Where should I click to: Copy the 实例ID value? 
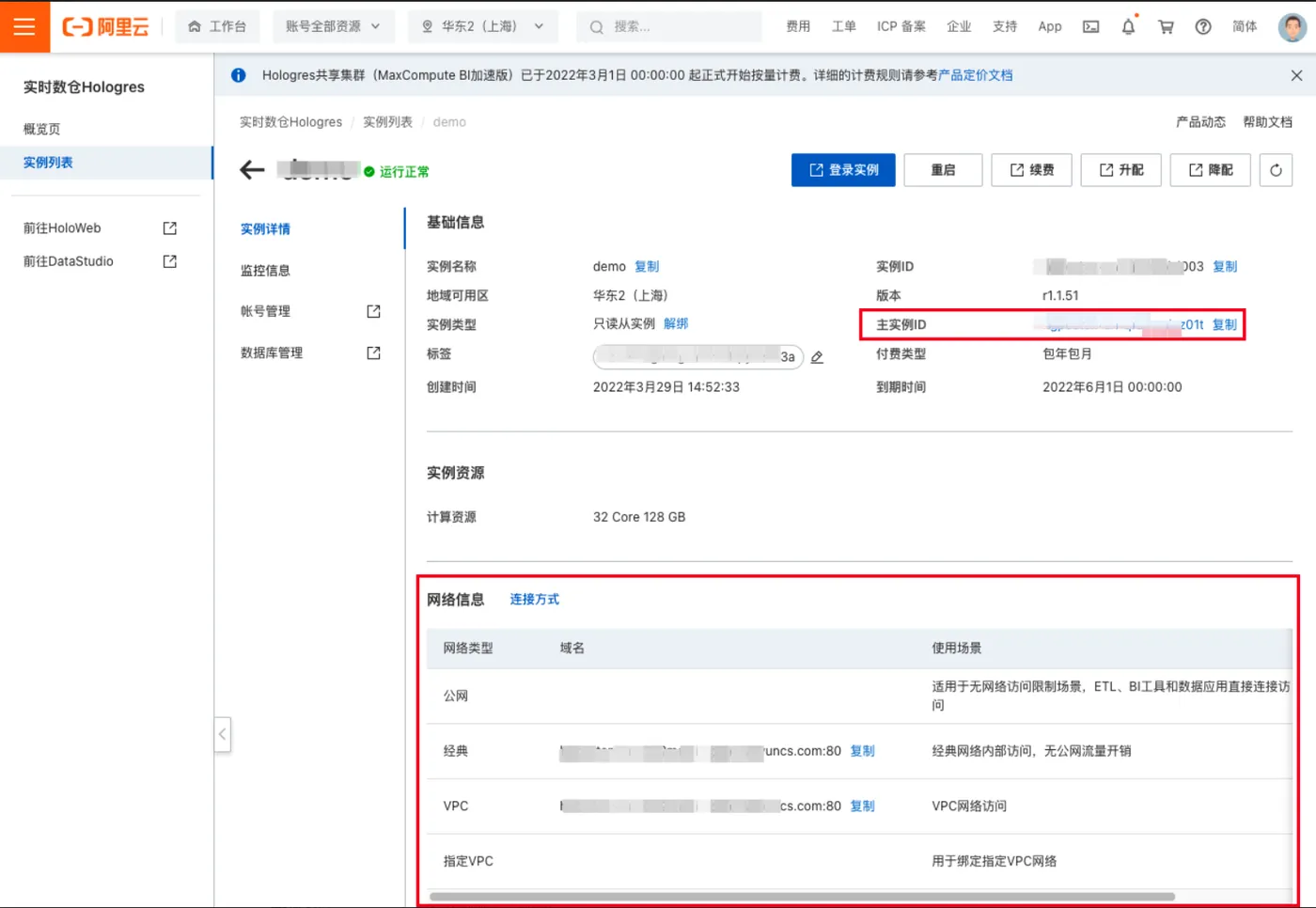click(1225, 267)
